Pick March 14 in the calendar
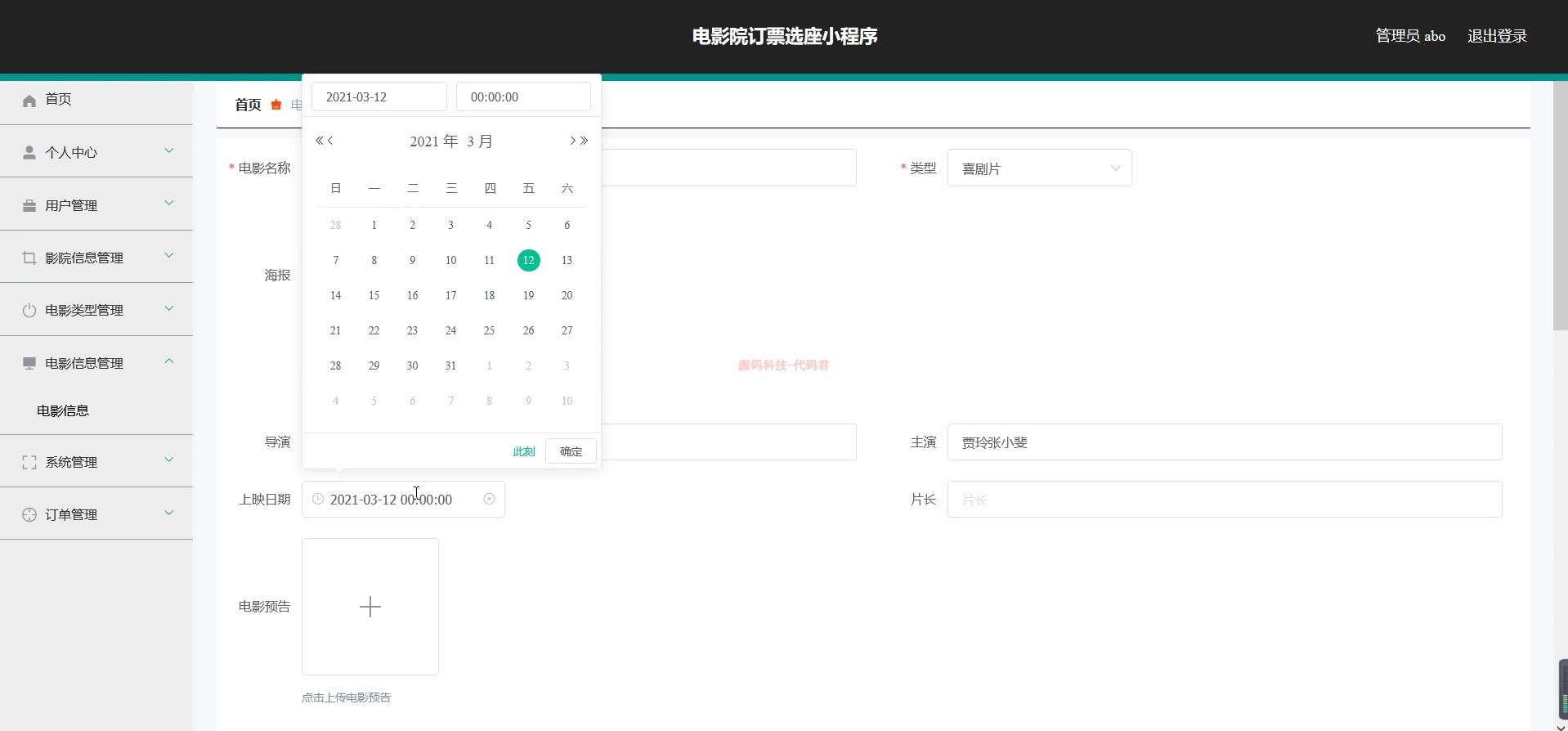Viewport: 1568px width, 731px height. pyautogui.click(x=335, y=295)
